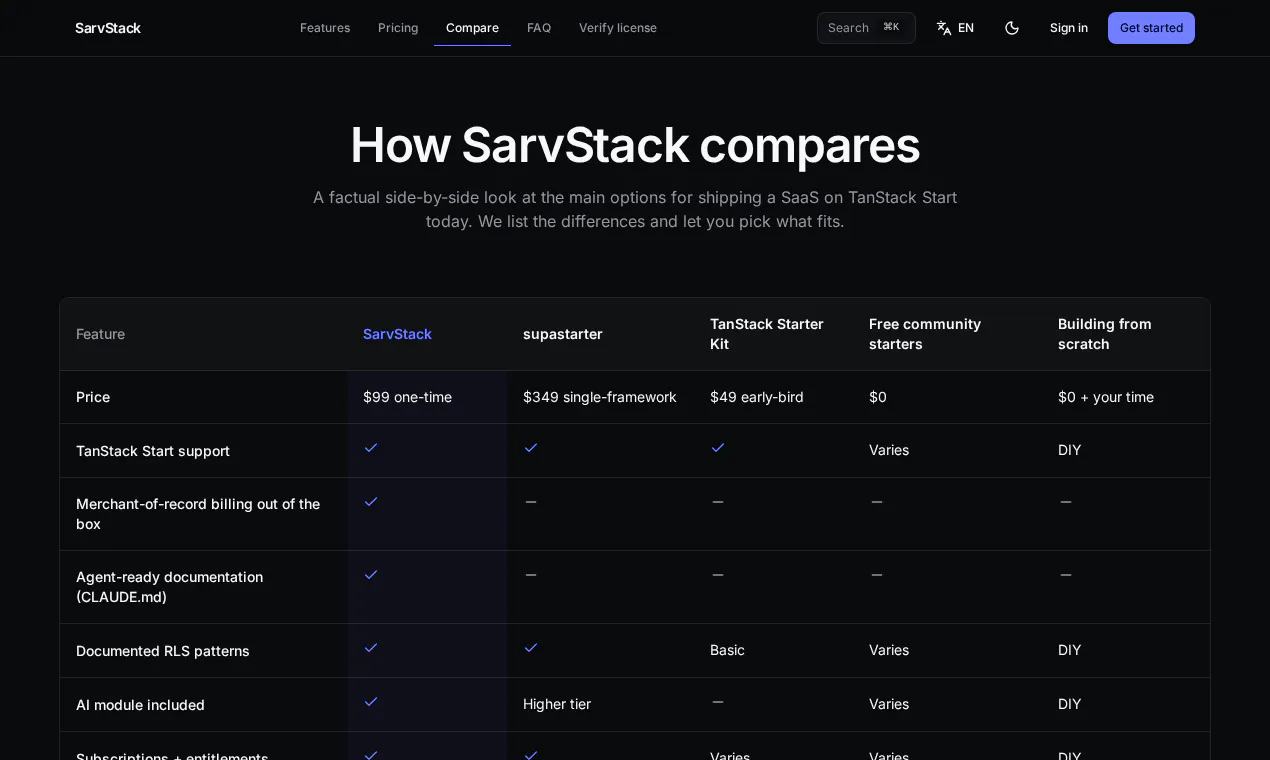Click the Documented RLS patterns row label

163,651
